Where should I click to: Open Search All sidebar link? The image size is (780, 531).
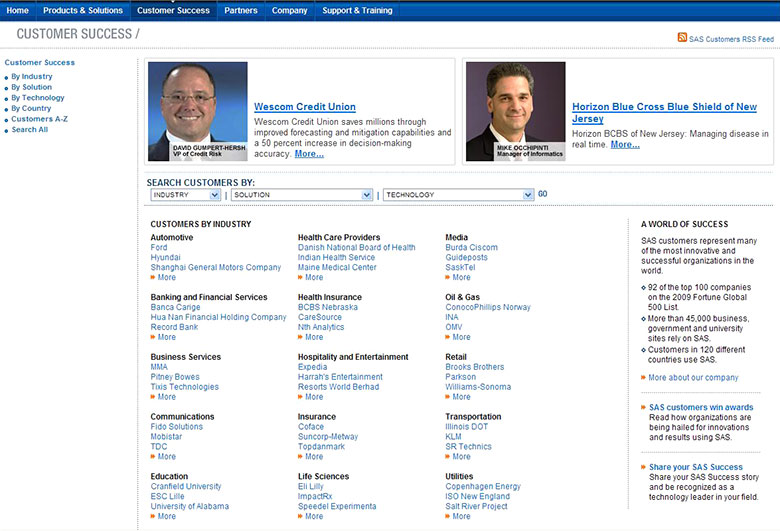(x=29, y=129)
